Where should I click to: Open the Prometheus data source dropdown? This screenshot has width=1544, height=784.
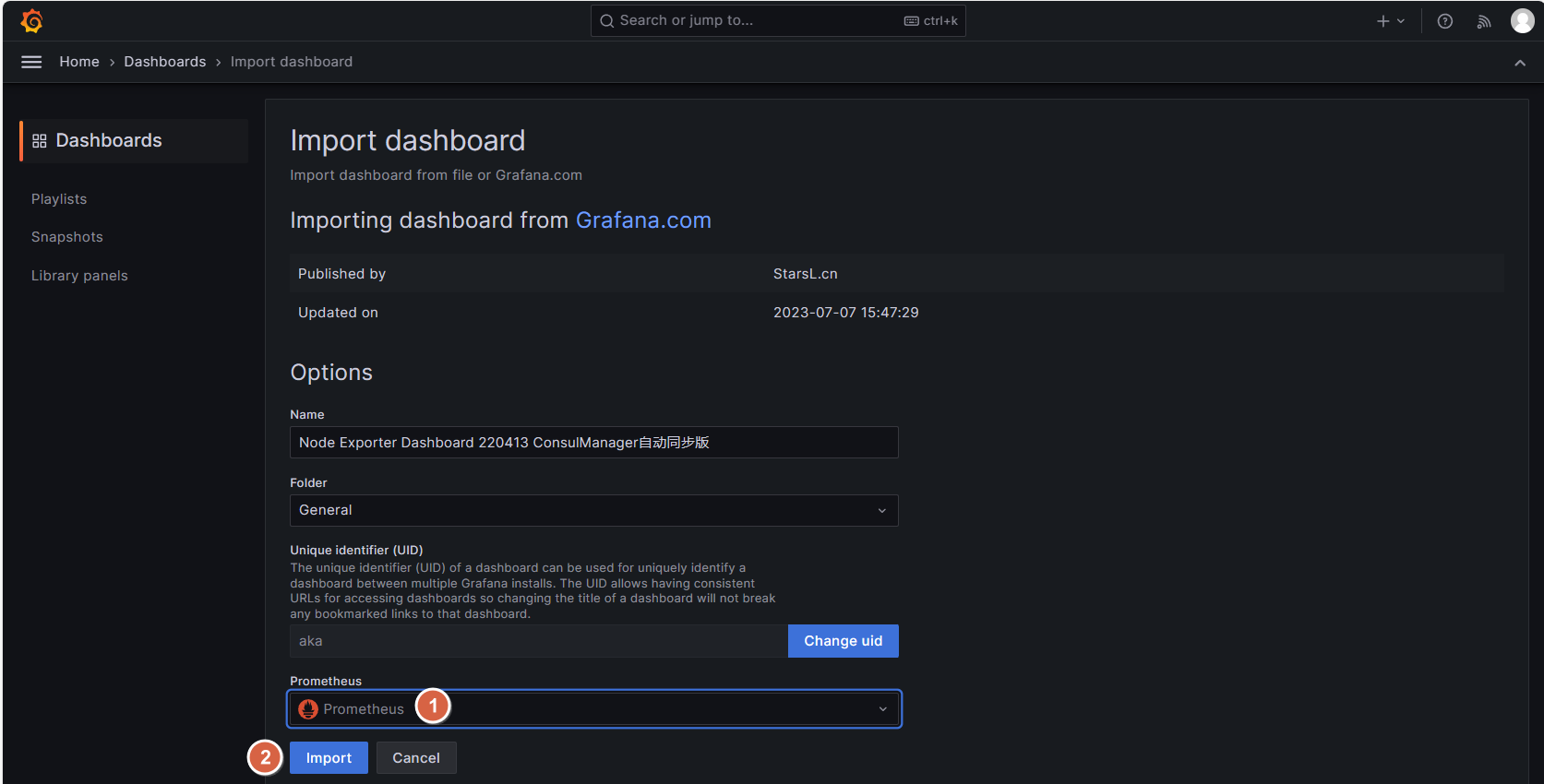coord(594,709)
